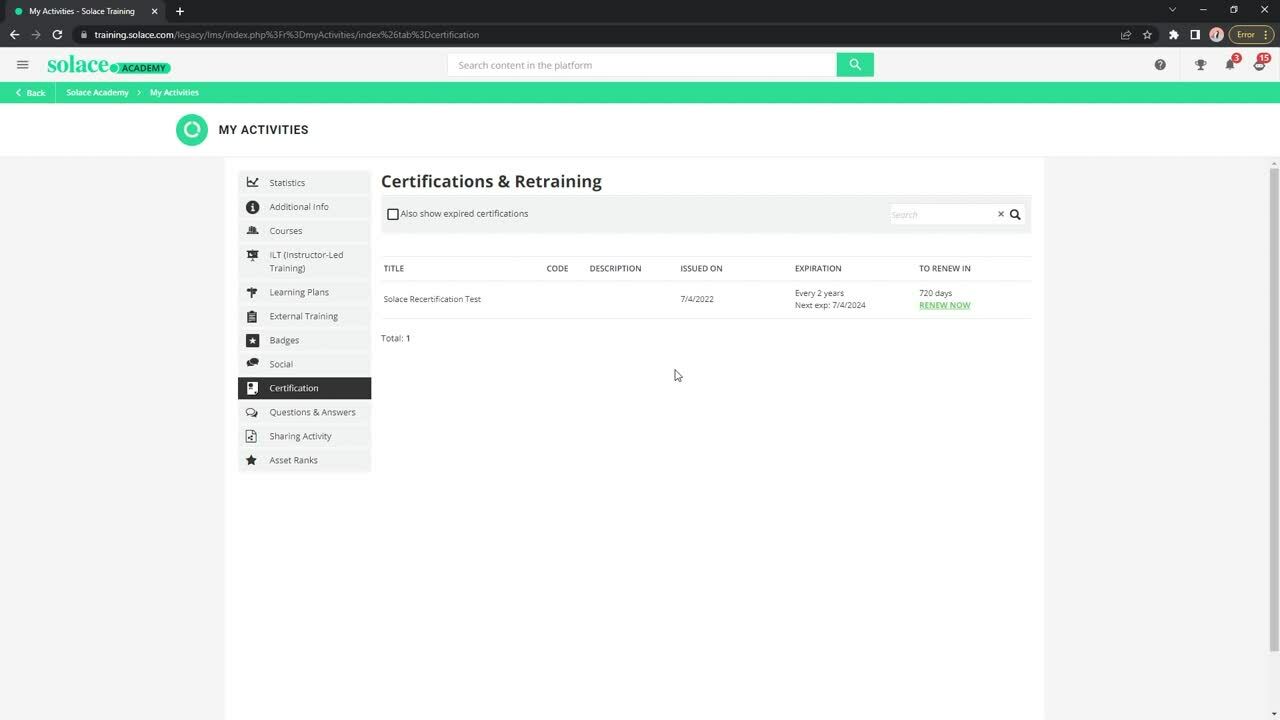Image resolution: width=1280 pixels, height=720 pixels.
Task: Sort by the TITLE column header
Action: click(x=394, y=268)
